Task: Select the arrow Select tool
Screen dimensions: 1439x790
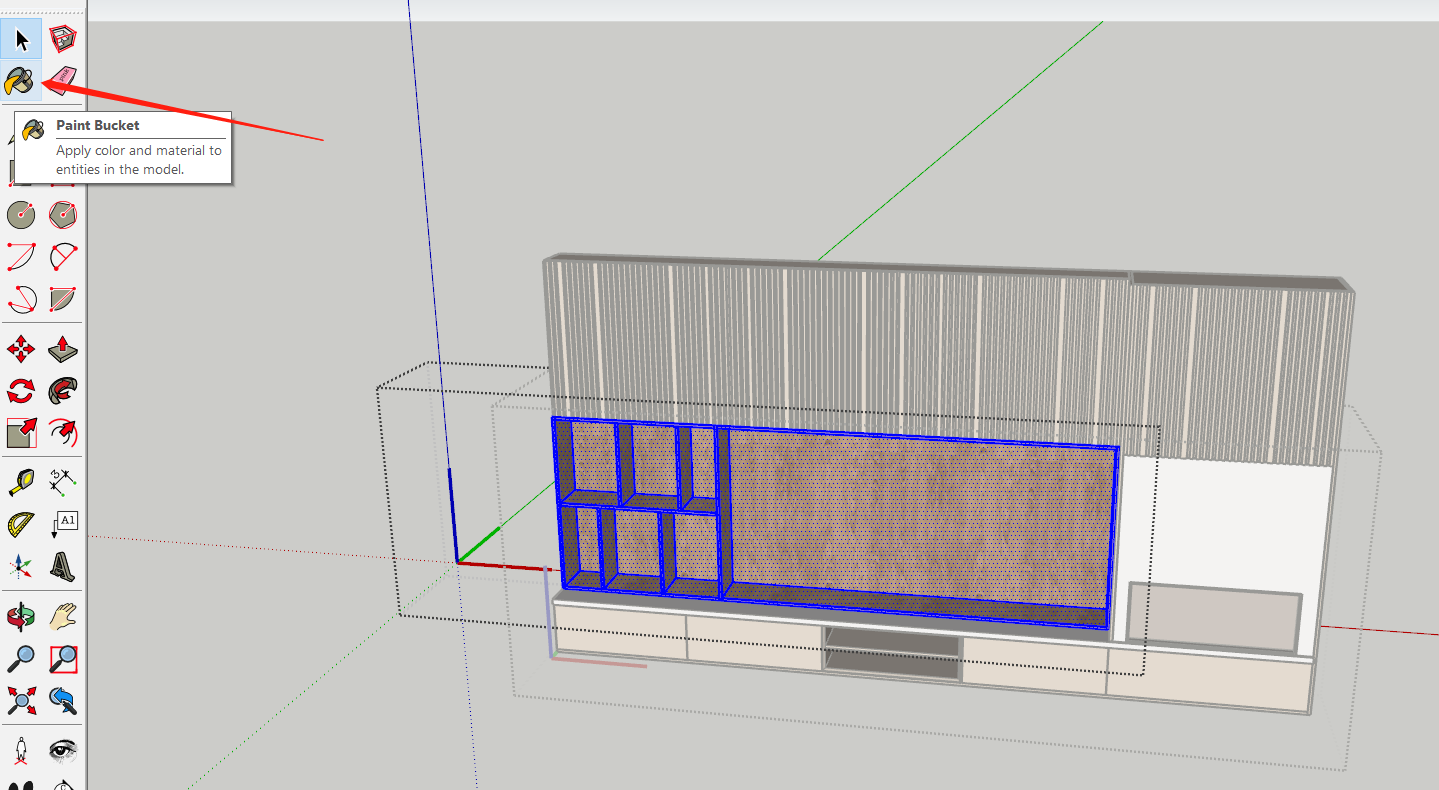Action: click(x=21, y=40)
